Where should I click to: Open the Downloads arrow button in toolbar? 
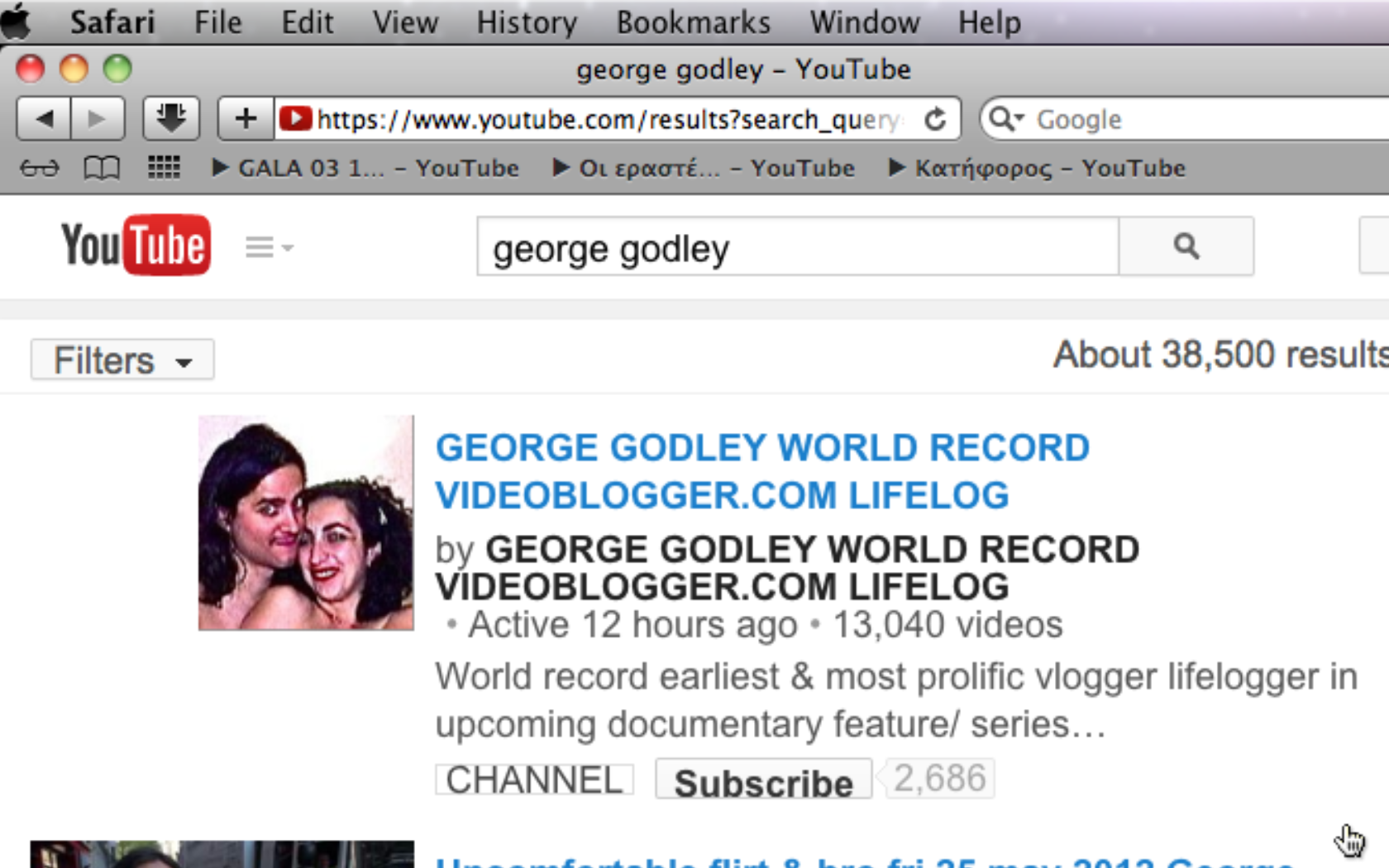coord(170,119)
